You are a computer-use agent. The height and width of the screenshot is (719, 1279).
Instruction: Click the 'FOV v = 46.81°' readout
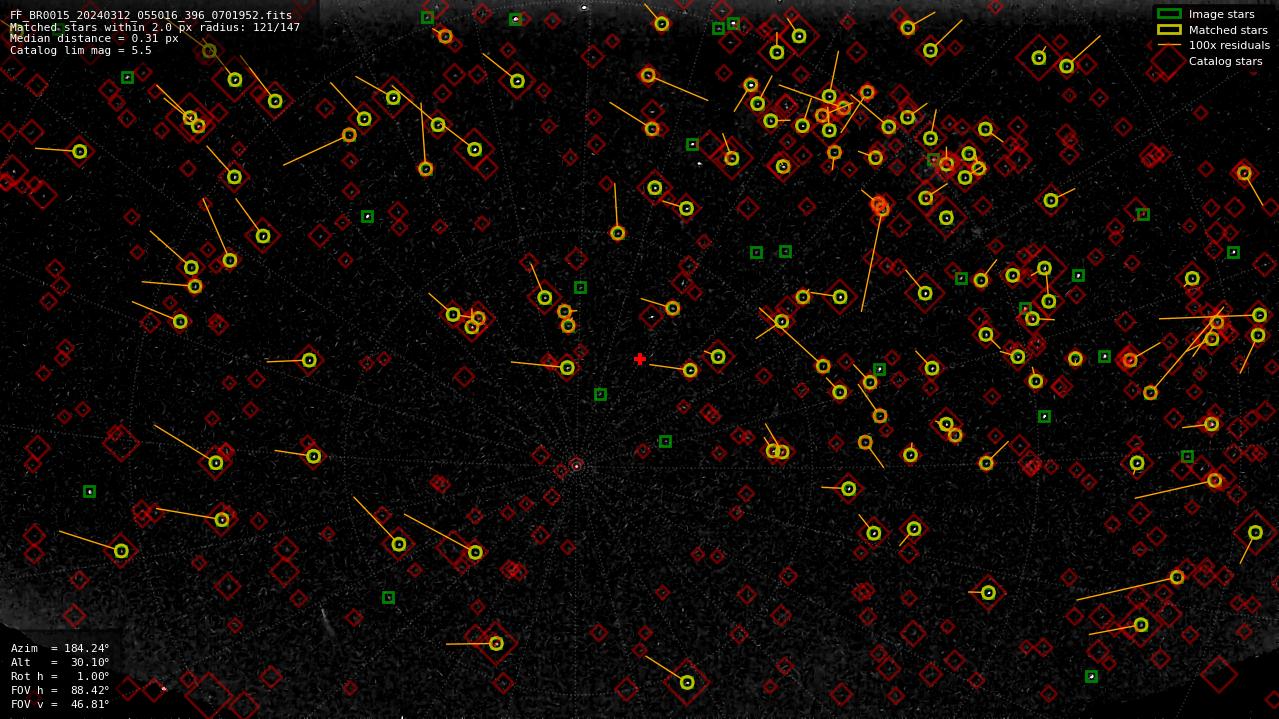click(x=60, y=704)
